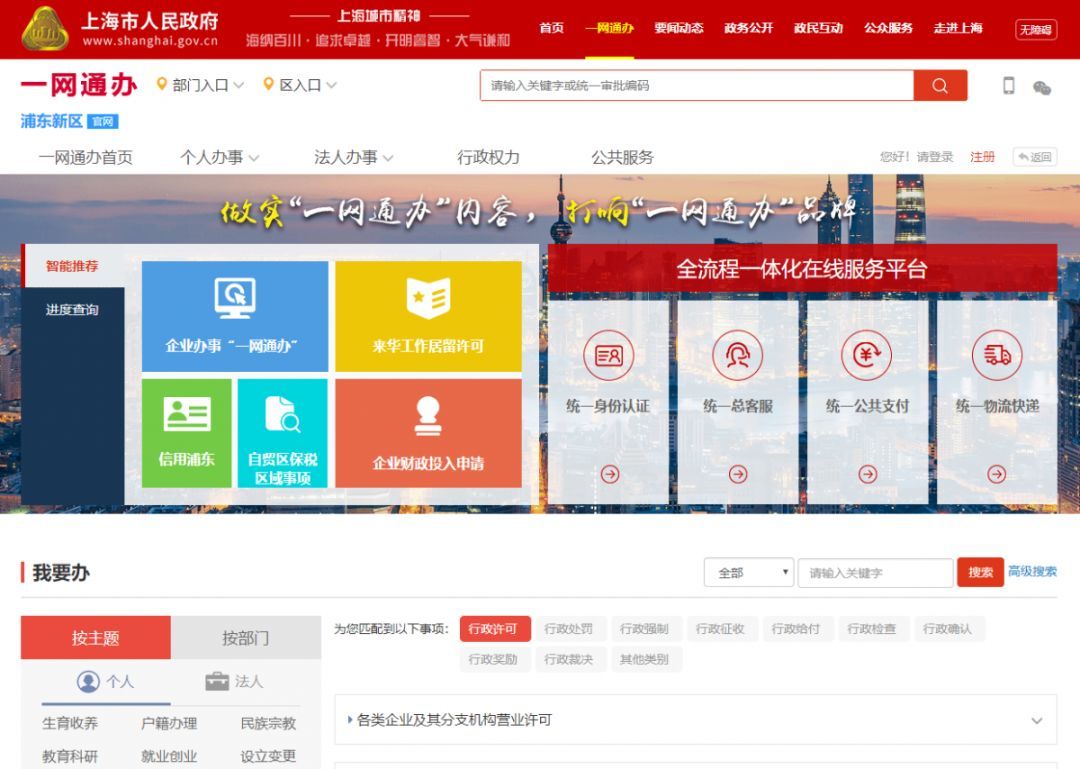Open the 高级搜索 link
Screen dimensions: 1080x769
(x=1032, y=571)
